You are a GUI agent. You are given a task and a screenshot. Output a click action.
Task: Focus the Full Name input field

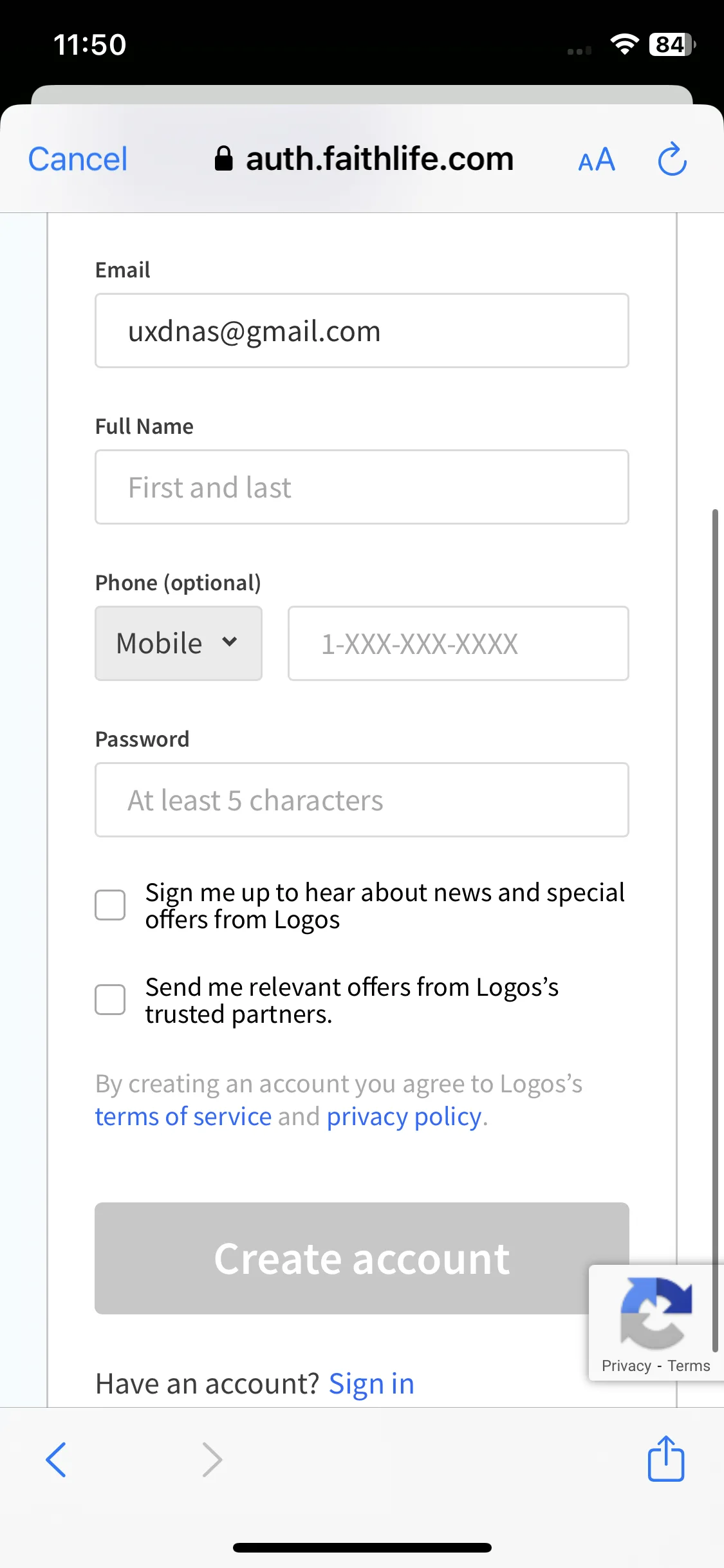[362, 487]
